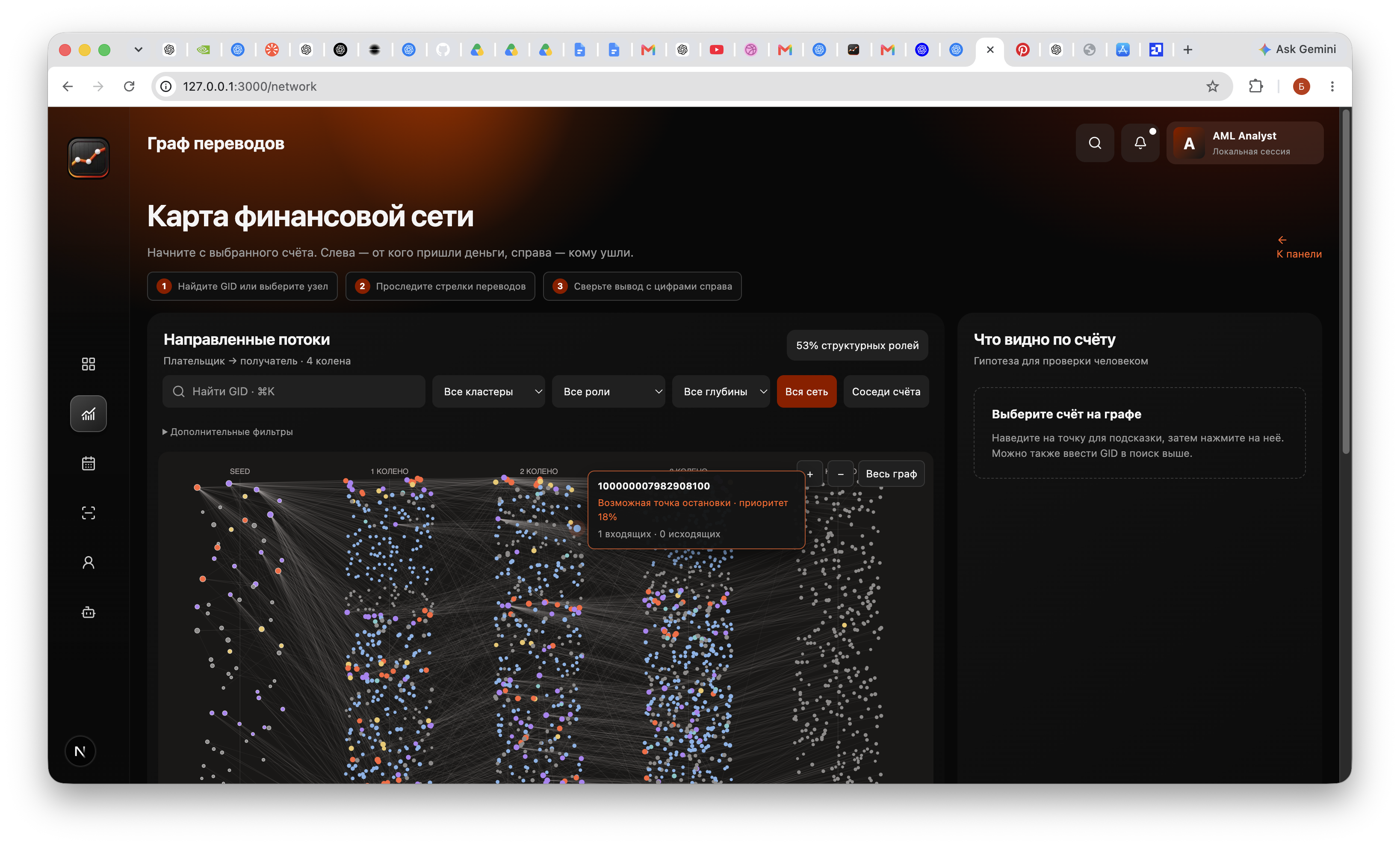The image size is (1400, 847).
Task: Click the scan frame icon in sidebar
Action: pyautogui.click(x=88, y=513)
